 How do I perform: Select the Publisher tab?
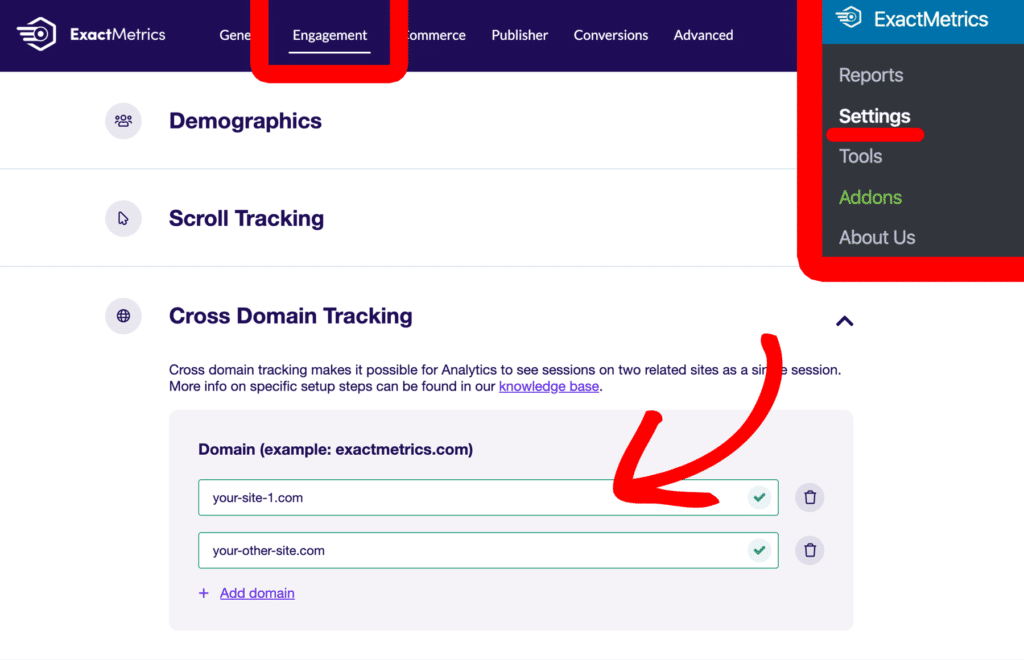pyautogui.click(x=519, y=35)
